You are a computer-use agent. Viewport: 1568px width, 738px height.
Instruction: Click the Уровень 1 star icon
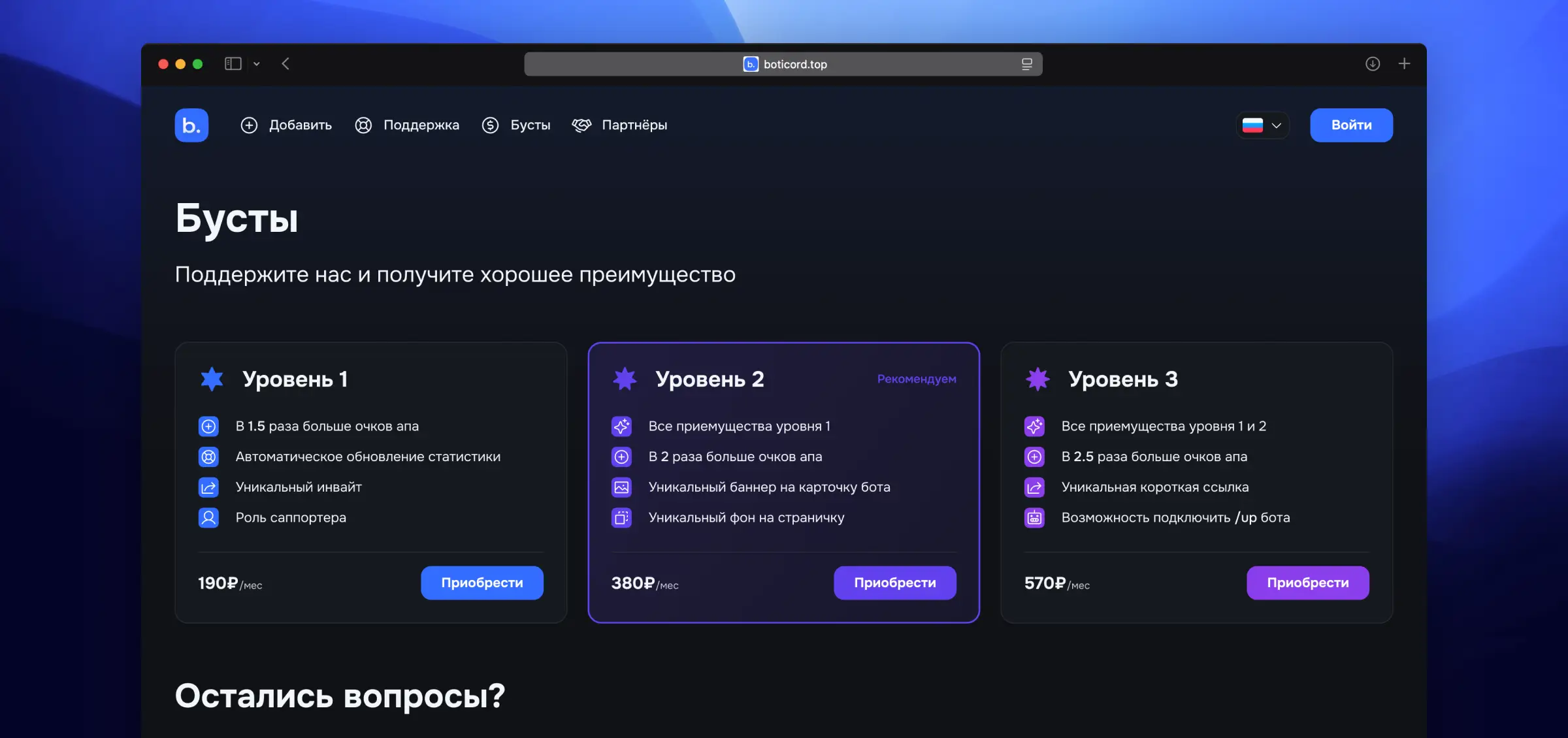[212, 379]
